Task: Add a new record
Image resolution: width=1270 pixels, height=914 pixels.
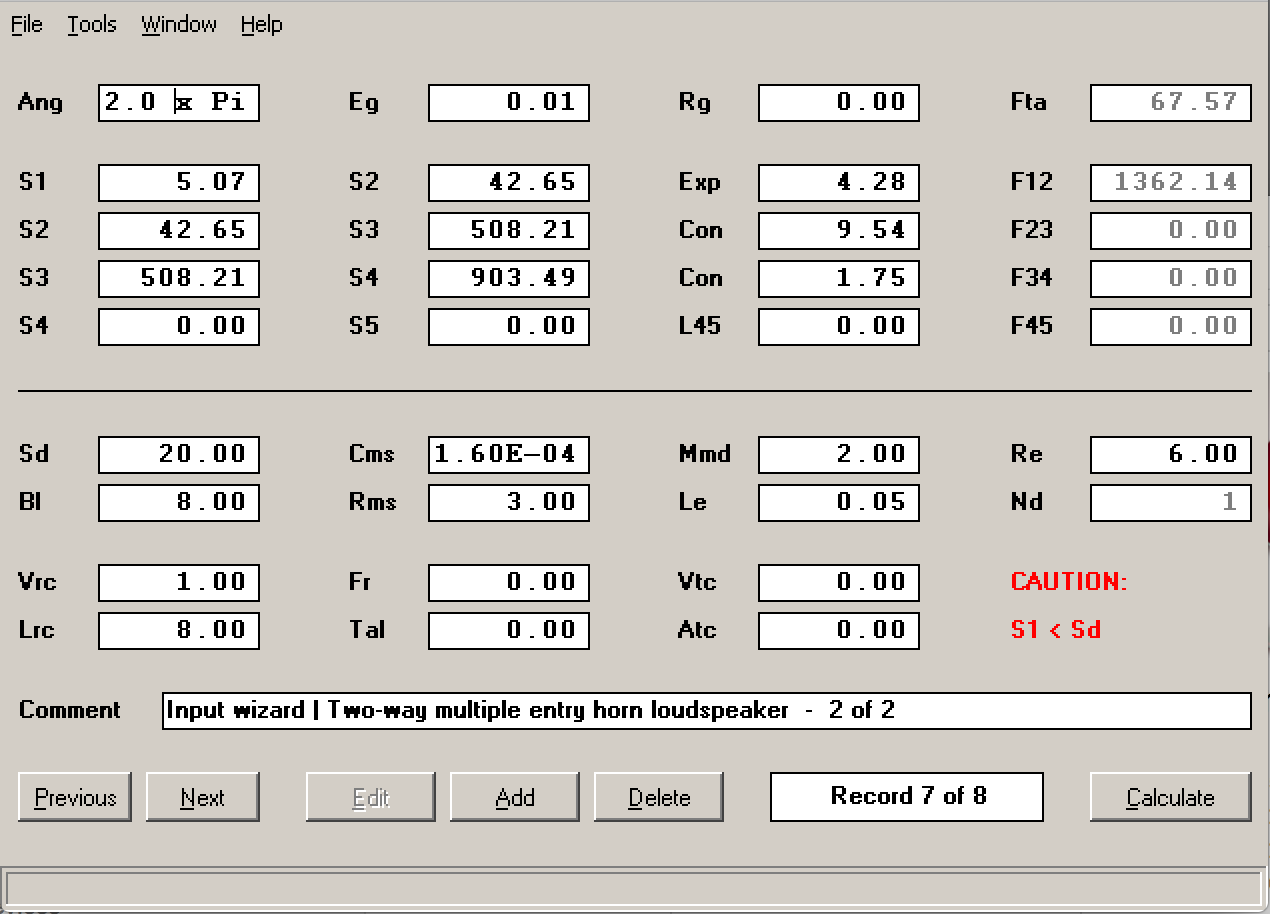Action: click(515, 797)
